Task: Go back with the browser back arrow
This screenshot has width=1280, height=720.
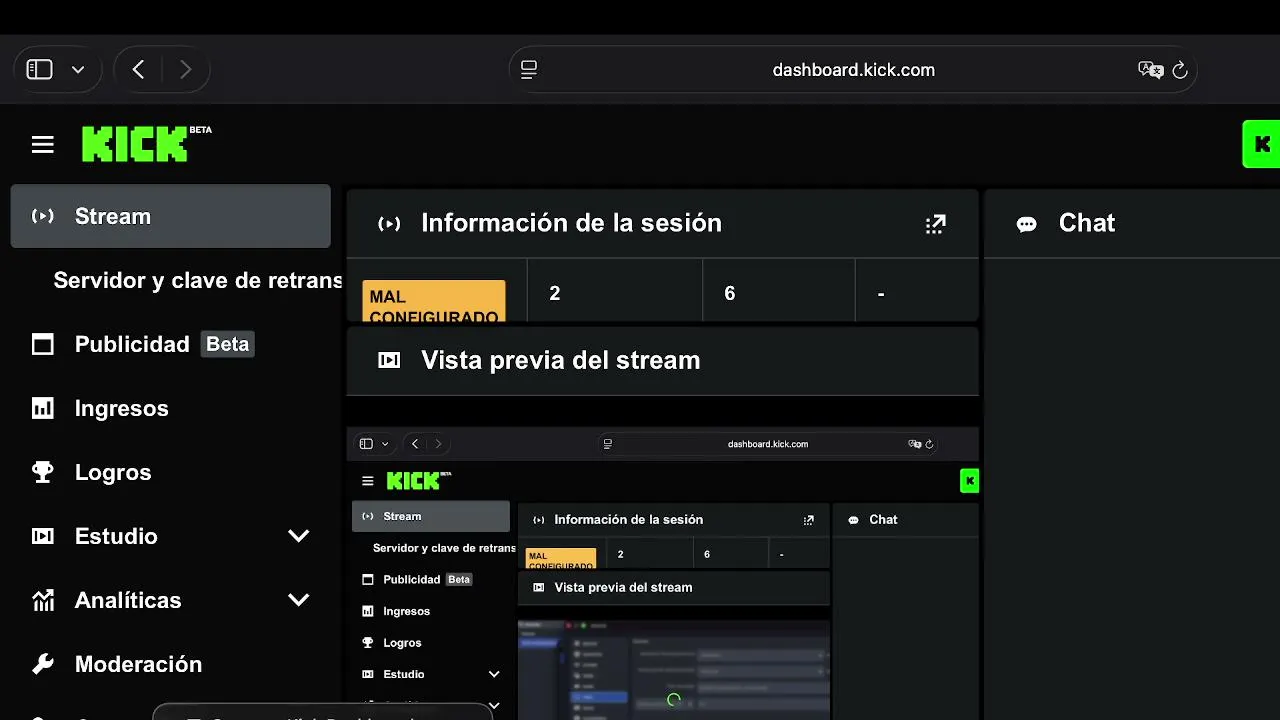Action: click(x=139, y=69)
